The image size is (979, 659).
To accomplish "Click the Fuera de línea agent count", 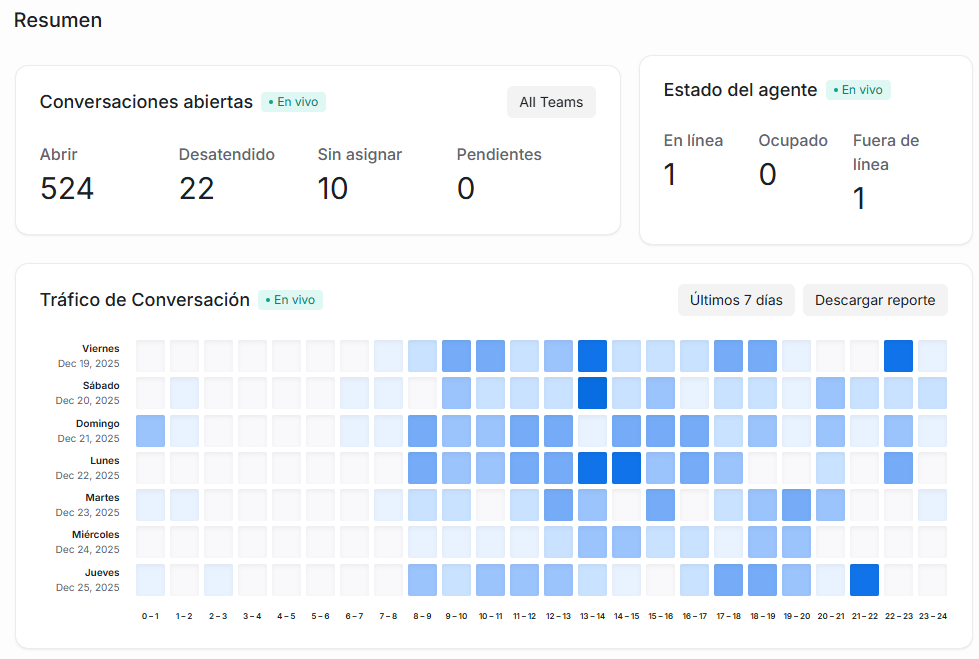I will [x=859, y=199].
